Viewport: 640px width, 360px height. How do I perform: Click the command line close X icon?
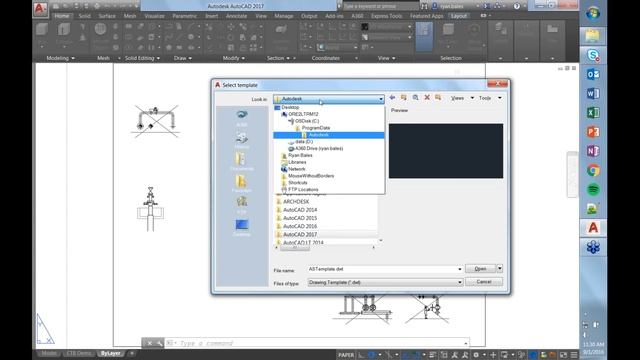149,343
